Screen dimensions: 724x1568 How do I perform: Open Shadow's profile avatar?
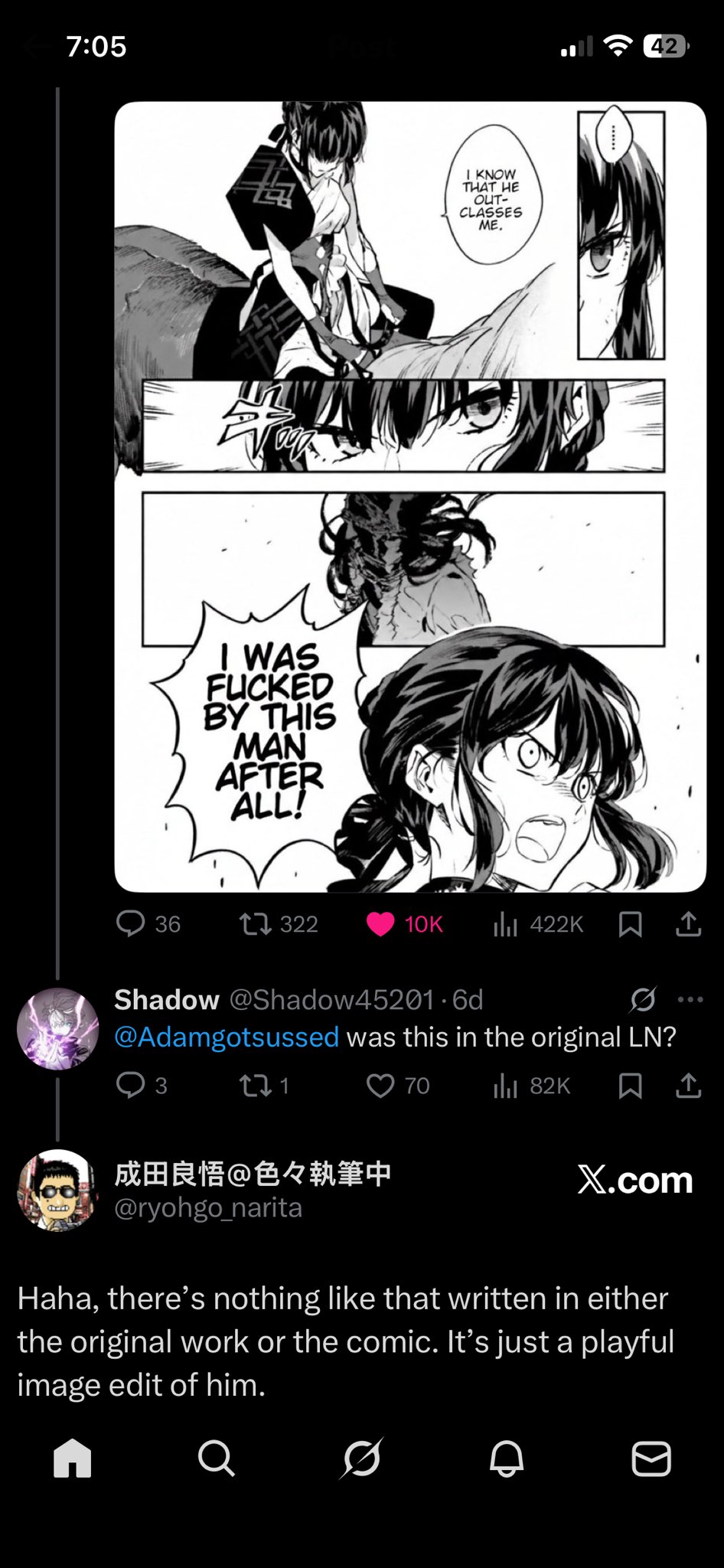pos(58,1028)
